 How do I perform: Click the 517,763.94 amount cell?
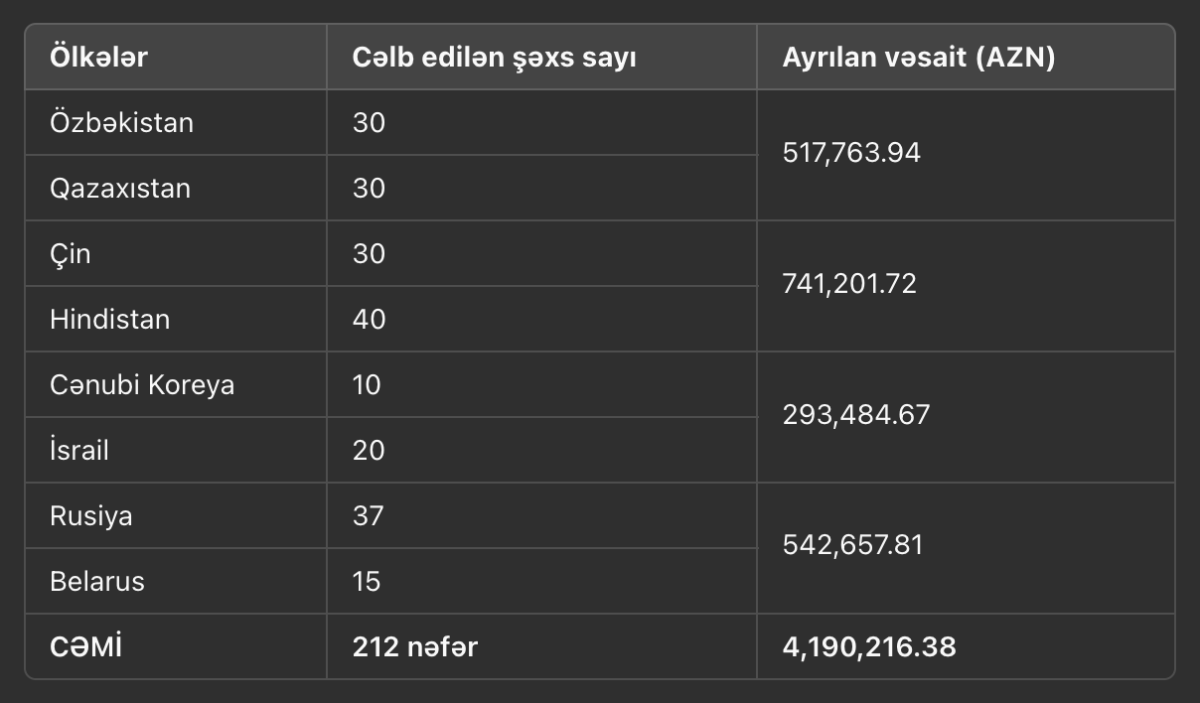point(852,154)
